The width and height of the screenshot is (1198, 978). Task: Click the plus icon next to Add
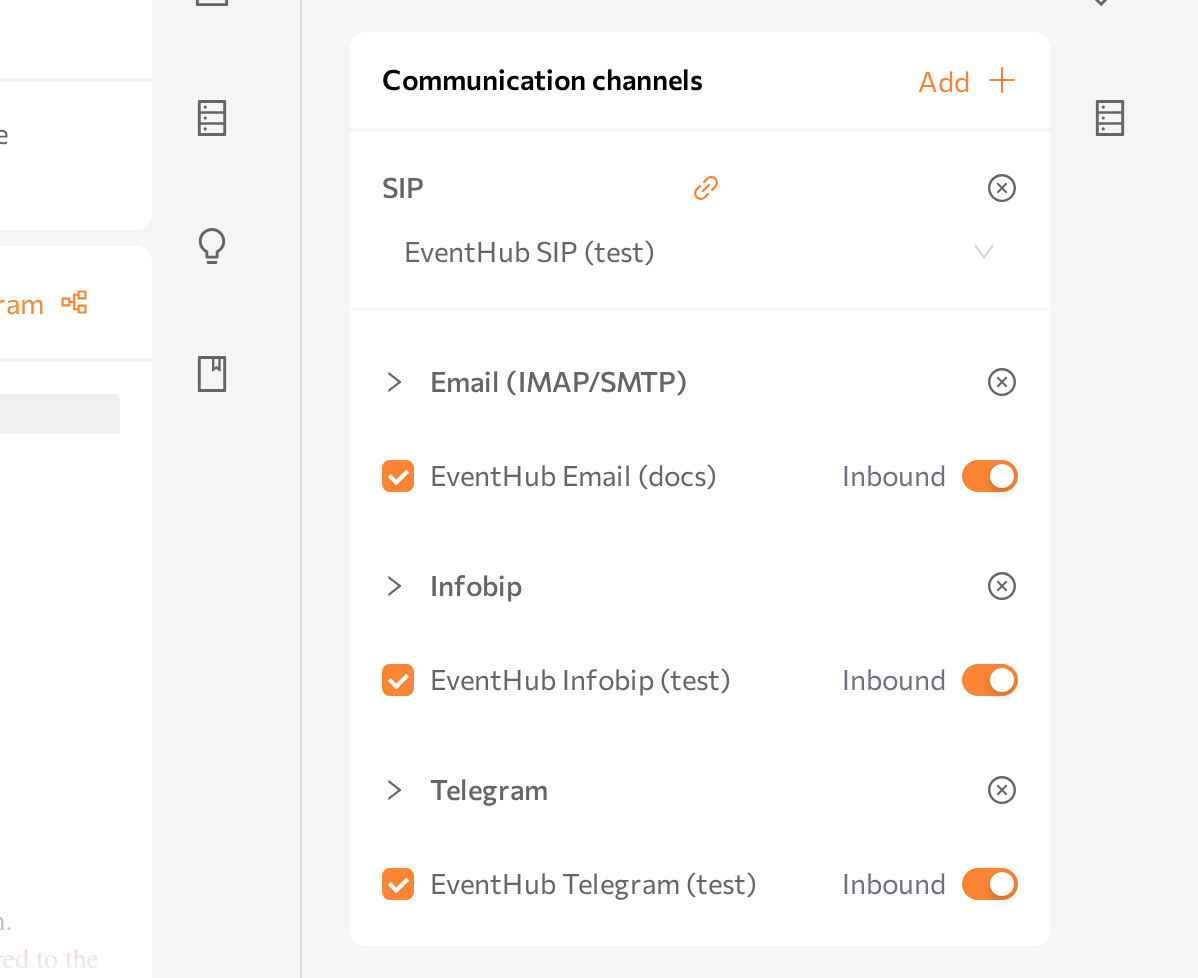(1002, 80)
